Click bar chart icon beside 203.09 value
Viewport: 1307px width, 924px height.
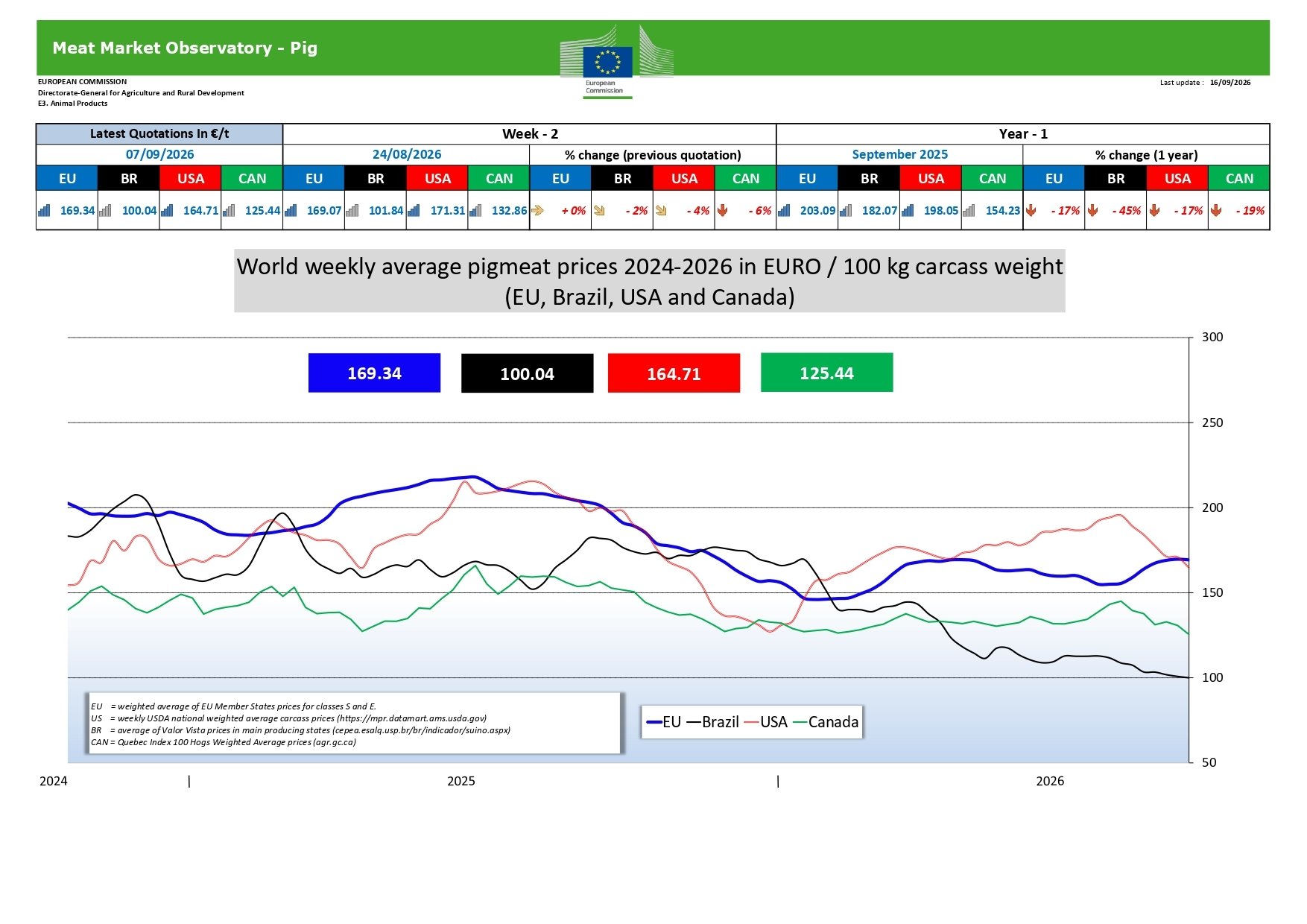click(x=784, y=210)
